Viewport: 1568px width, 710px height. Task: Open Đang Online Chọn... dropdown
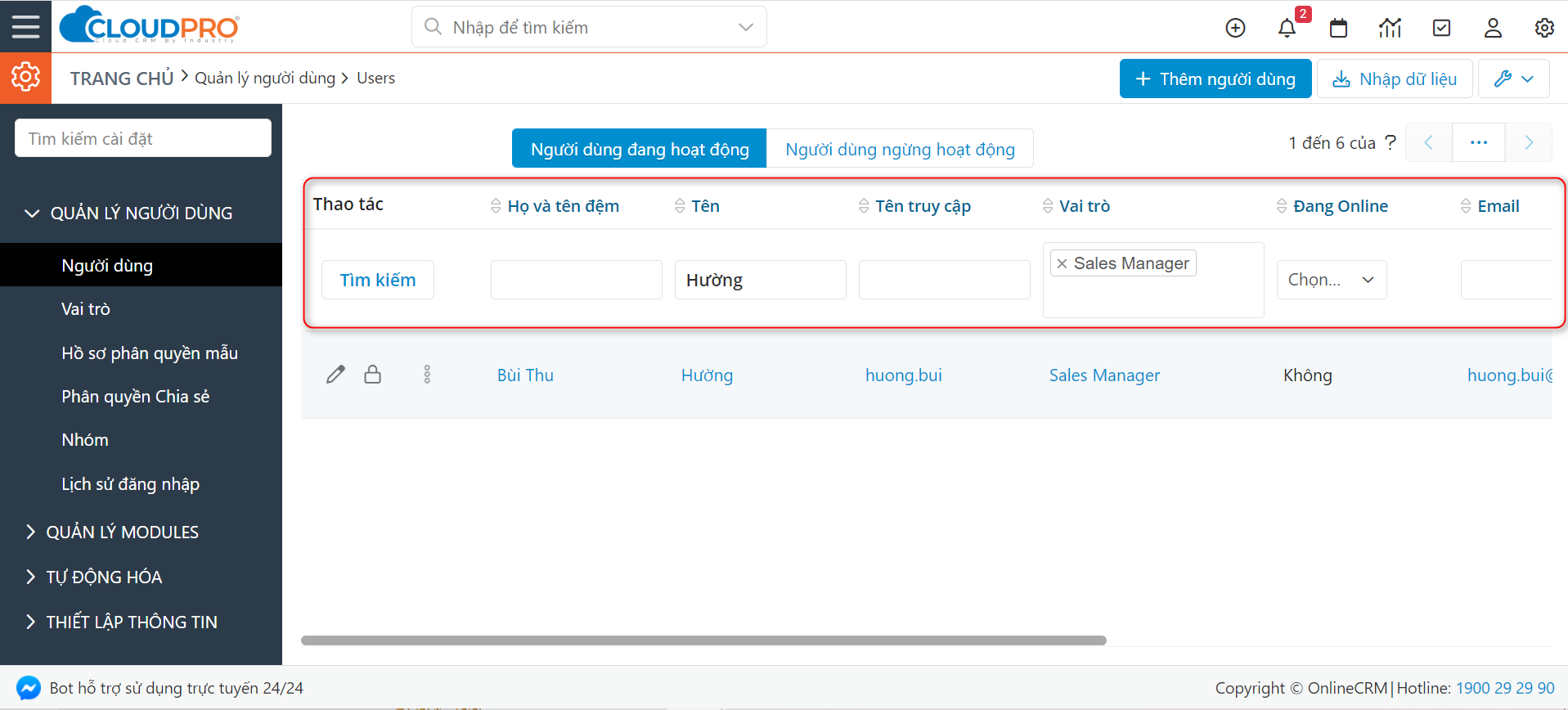pos(1332,280)
